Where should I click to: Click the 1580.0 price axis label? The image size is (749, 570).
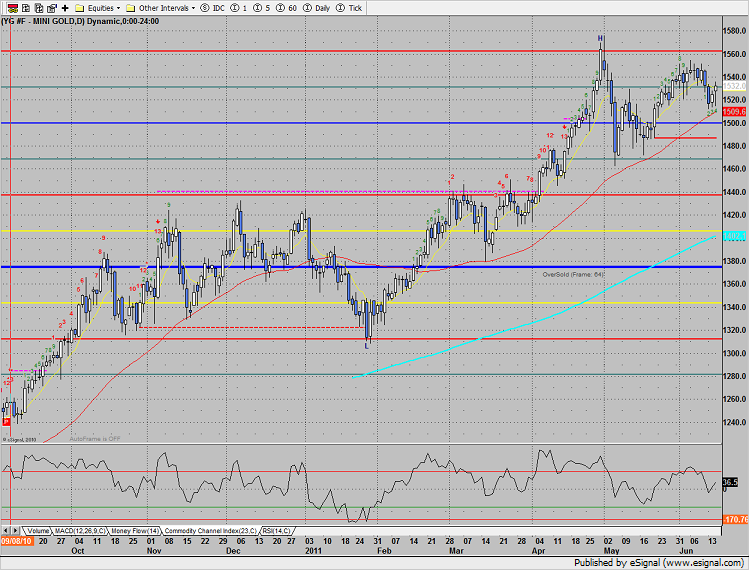coord(734,31)
